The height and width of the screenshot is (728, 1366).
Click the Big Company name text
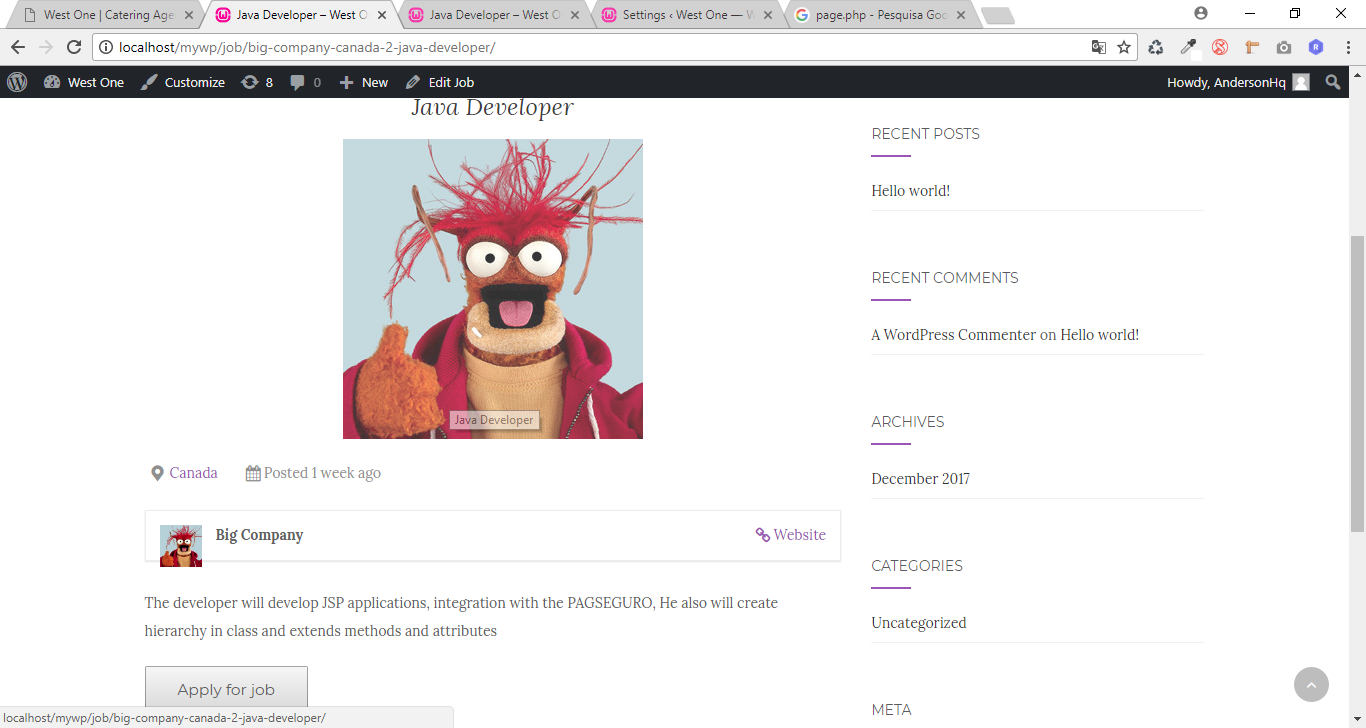[x=259, y=535]
